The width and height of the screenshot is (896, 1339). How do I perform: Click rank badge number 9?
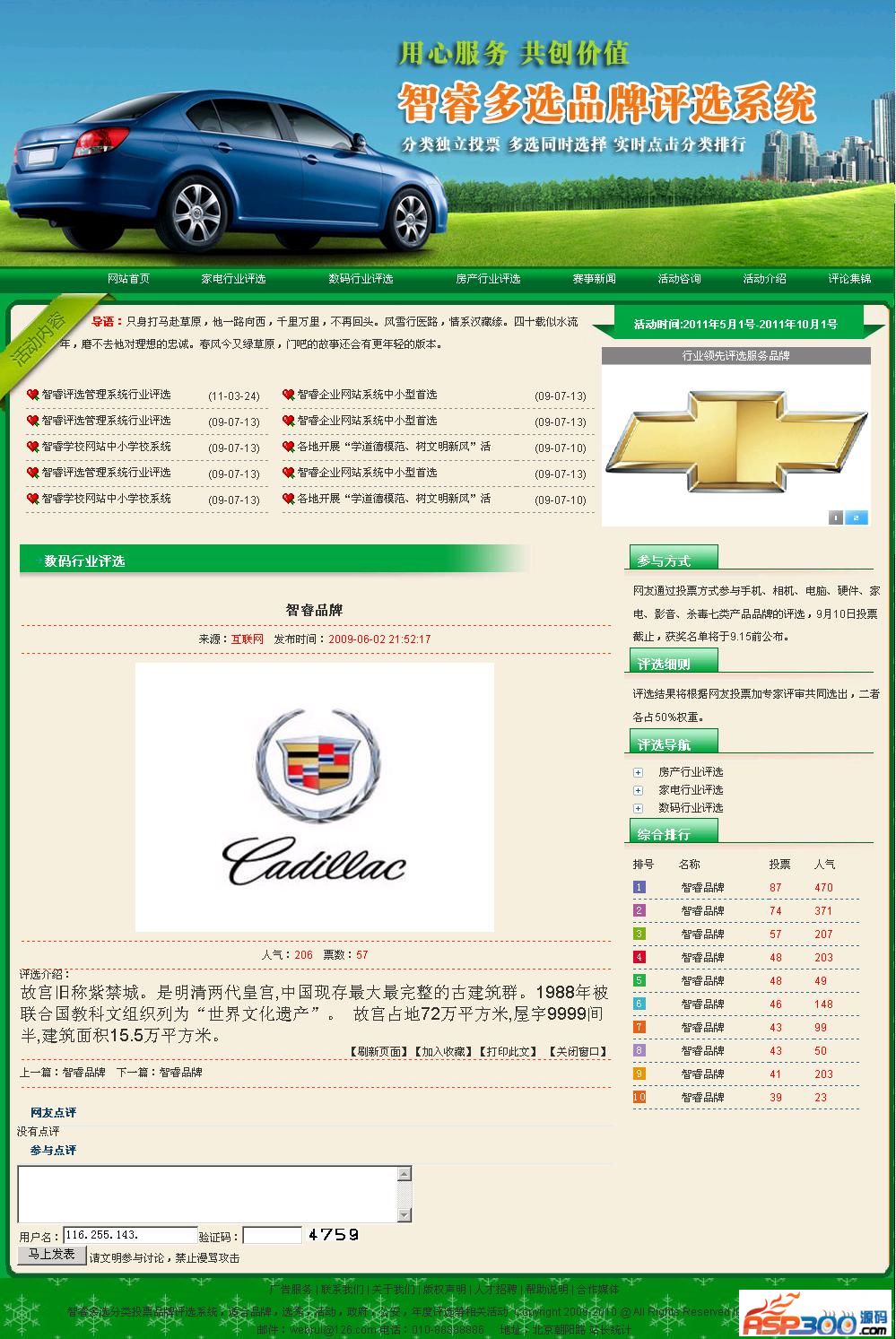[639, 1074]
